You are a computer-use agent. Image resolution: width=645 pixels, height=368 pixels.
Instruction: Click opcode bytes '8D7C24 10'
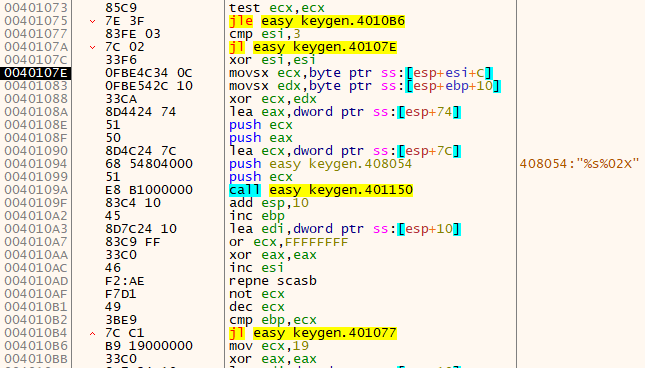coord(141,229)
